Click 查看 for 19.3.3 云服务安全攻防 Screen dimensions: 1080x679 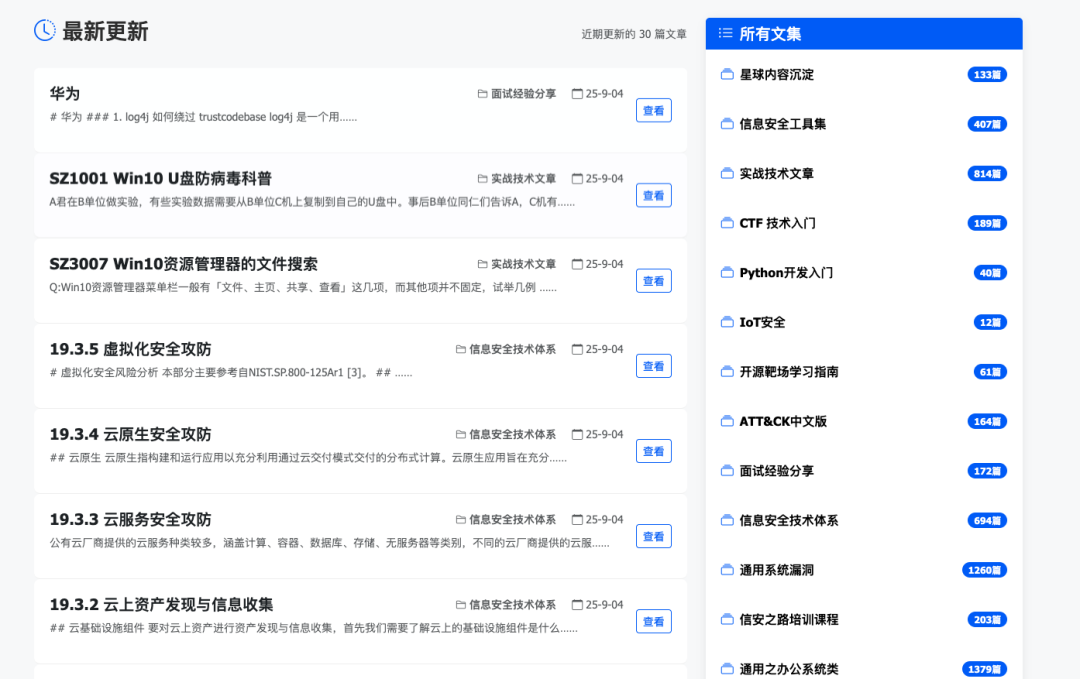(x=654, y=536)
